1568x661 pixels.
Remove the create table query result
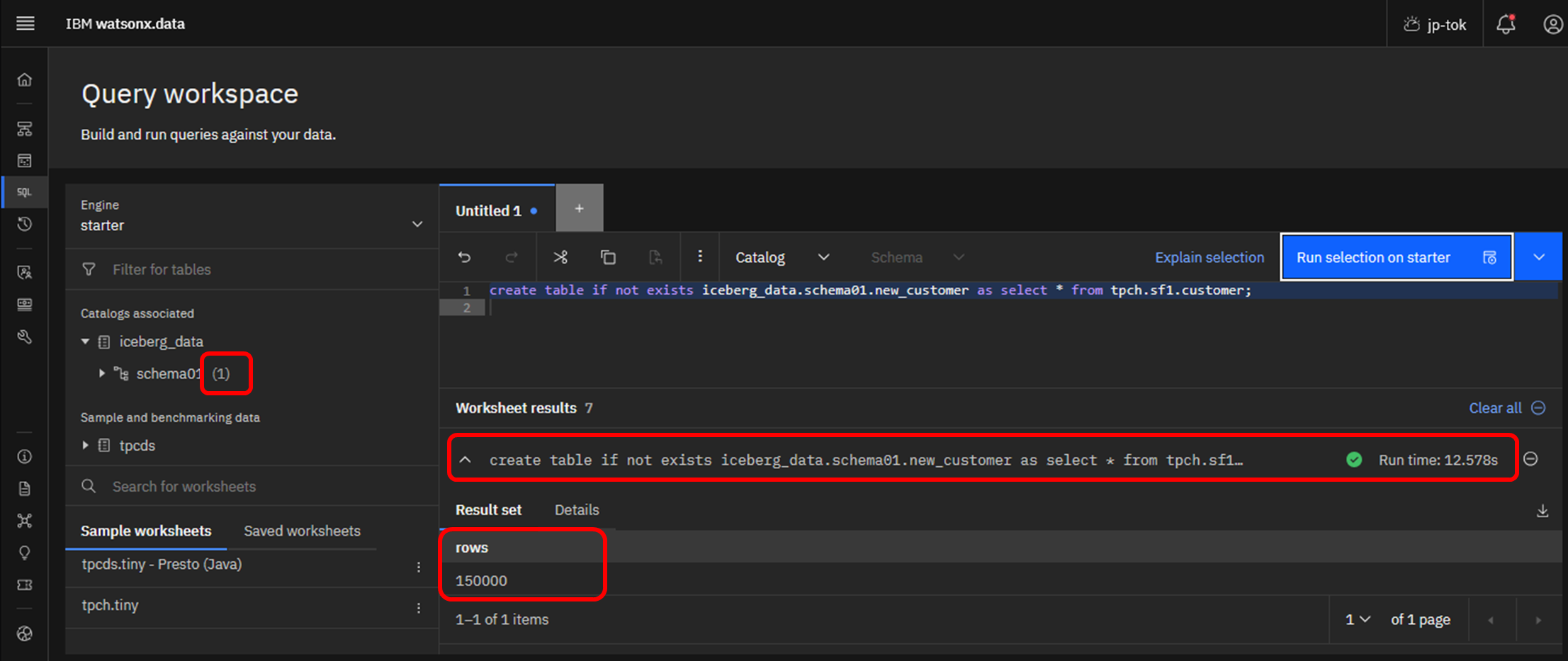pyautogui.click(x=1530, y=459)
